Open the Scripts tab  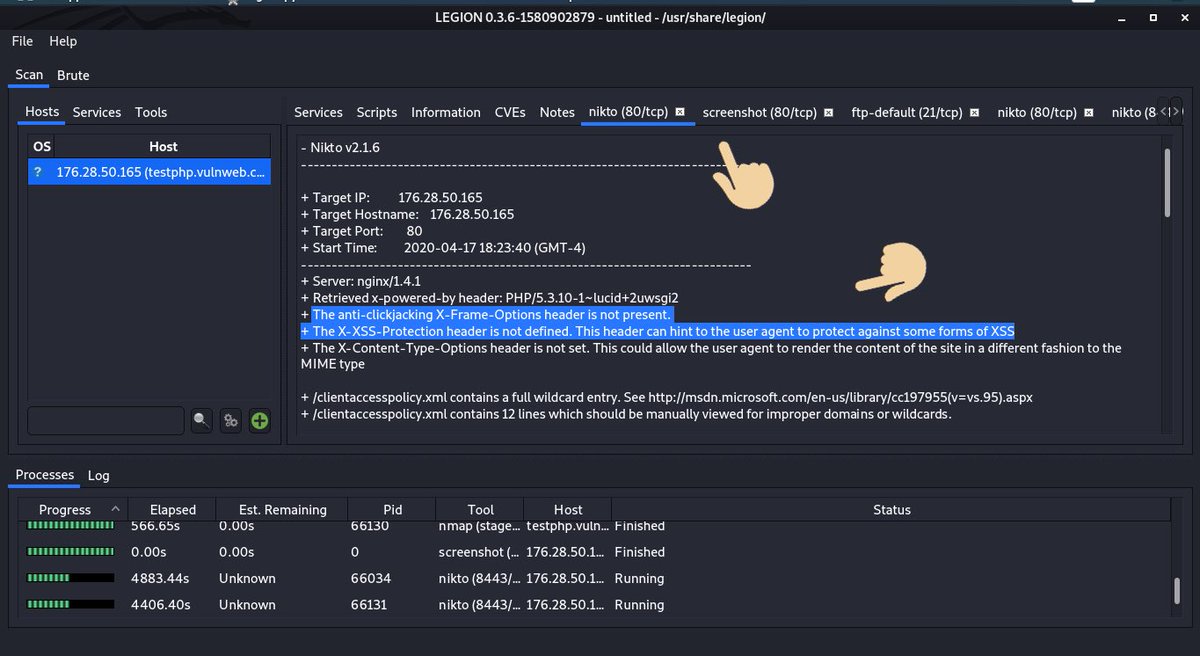click(x=376, y=112)
